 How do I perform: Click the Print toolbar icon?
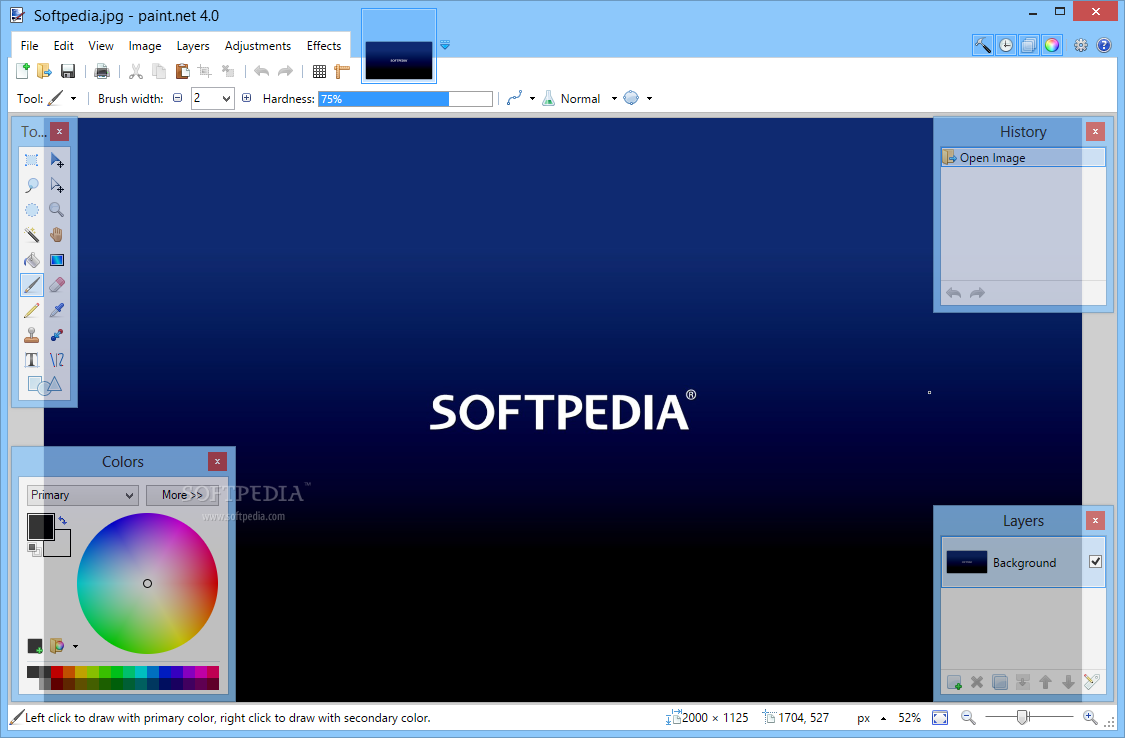coord(102,70)
